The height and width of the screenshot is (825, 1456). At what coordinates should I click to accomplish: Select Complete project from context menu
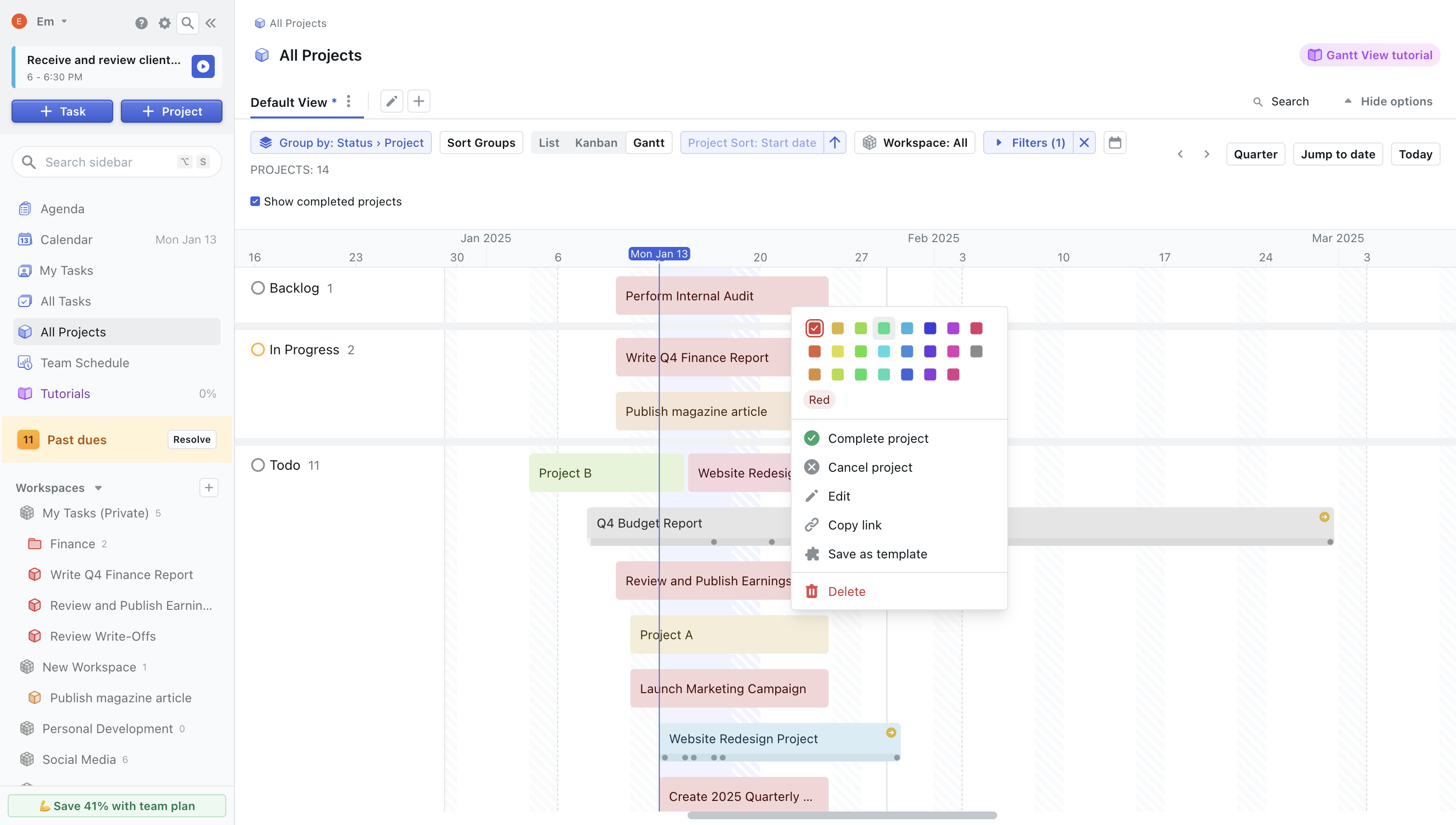(877, 438)
